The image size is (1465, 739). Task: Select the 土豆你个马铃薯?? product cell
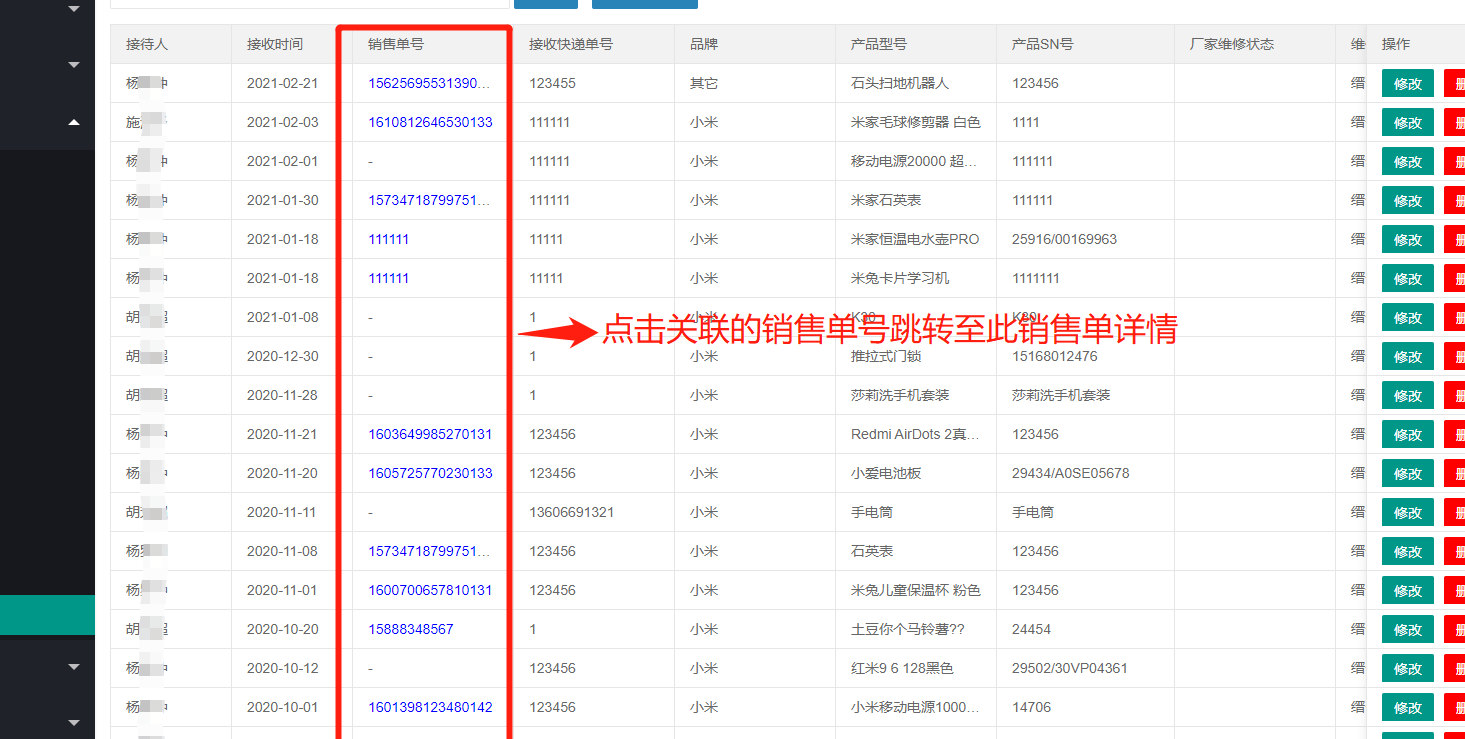click(908, 629)
